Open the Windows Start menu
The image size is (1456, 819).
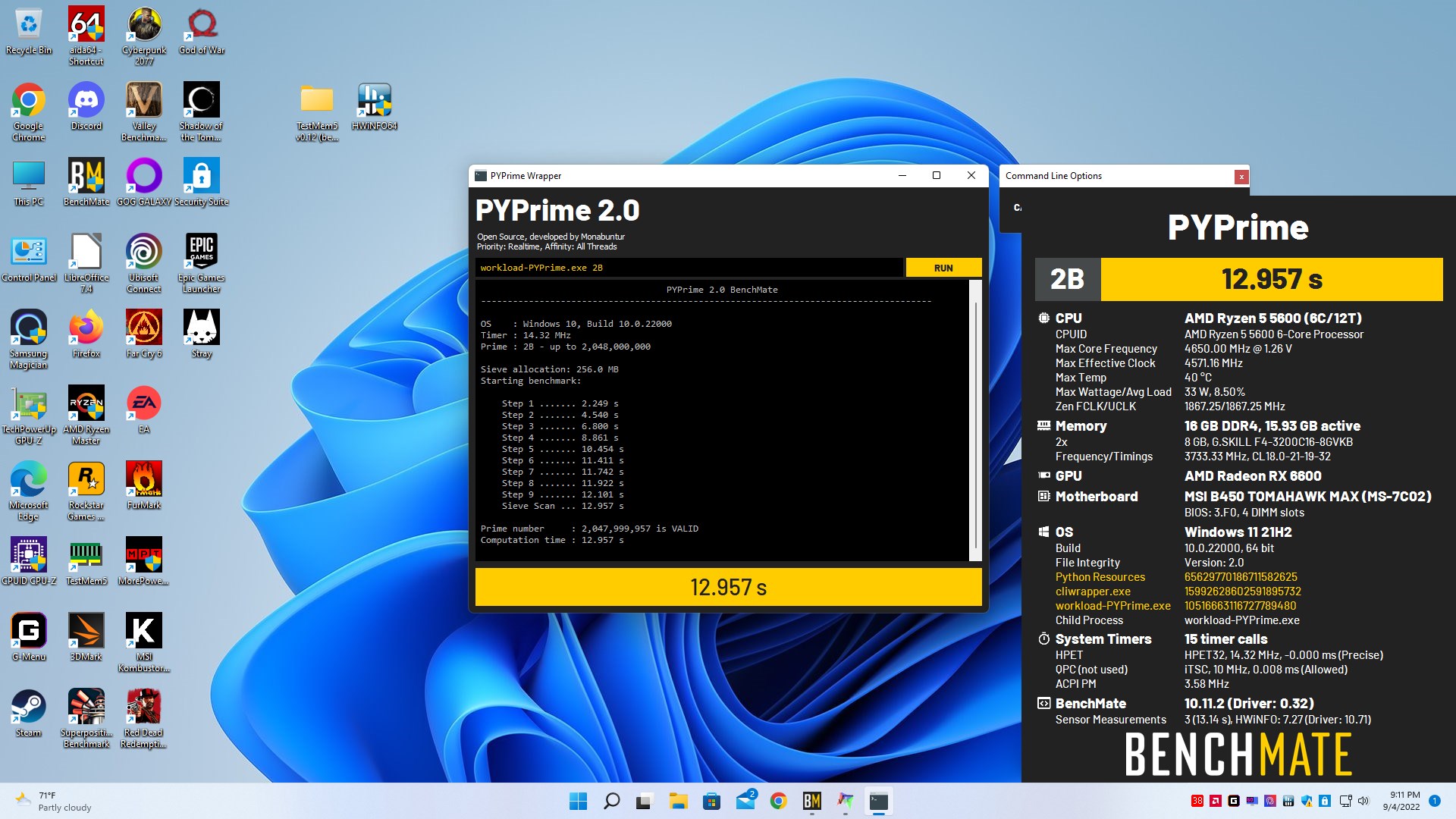[578, 801]
